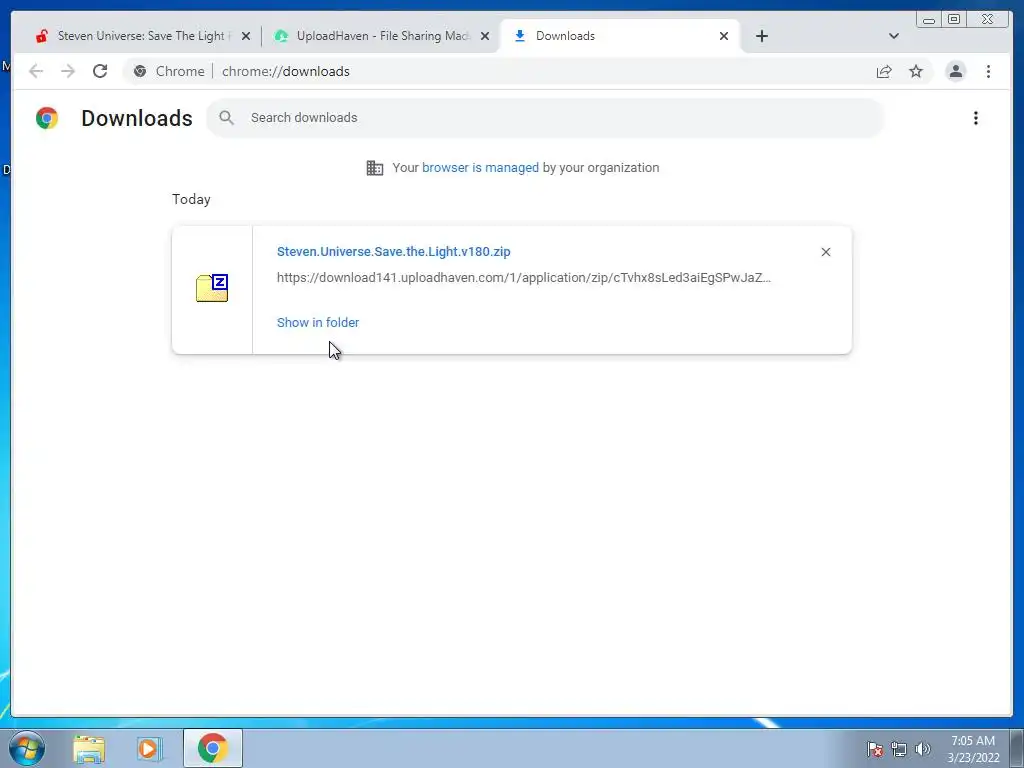Click the Today date heading

(x=191, y=199)
